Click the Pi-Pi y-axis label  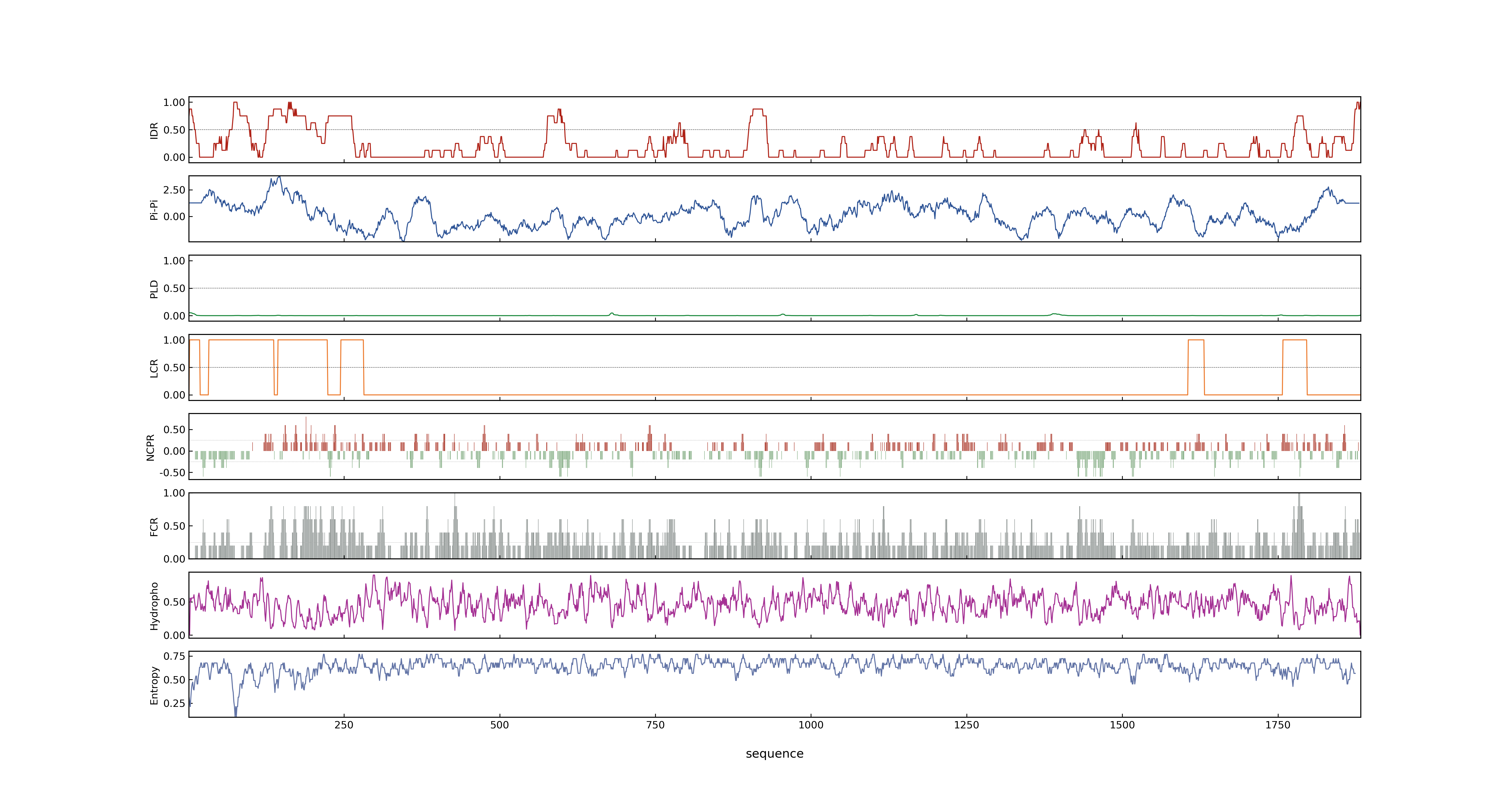click(x=154, y=209)
